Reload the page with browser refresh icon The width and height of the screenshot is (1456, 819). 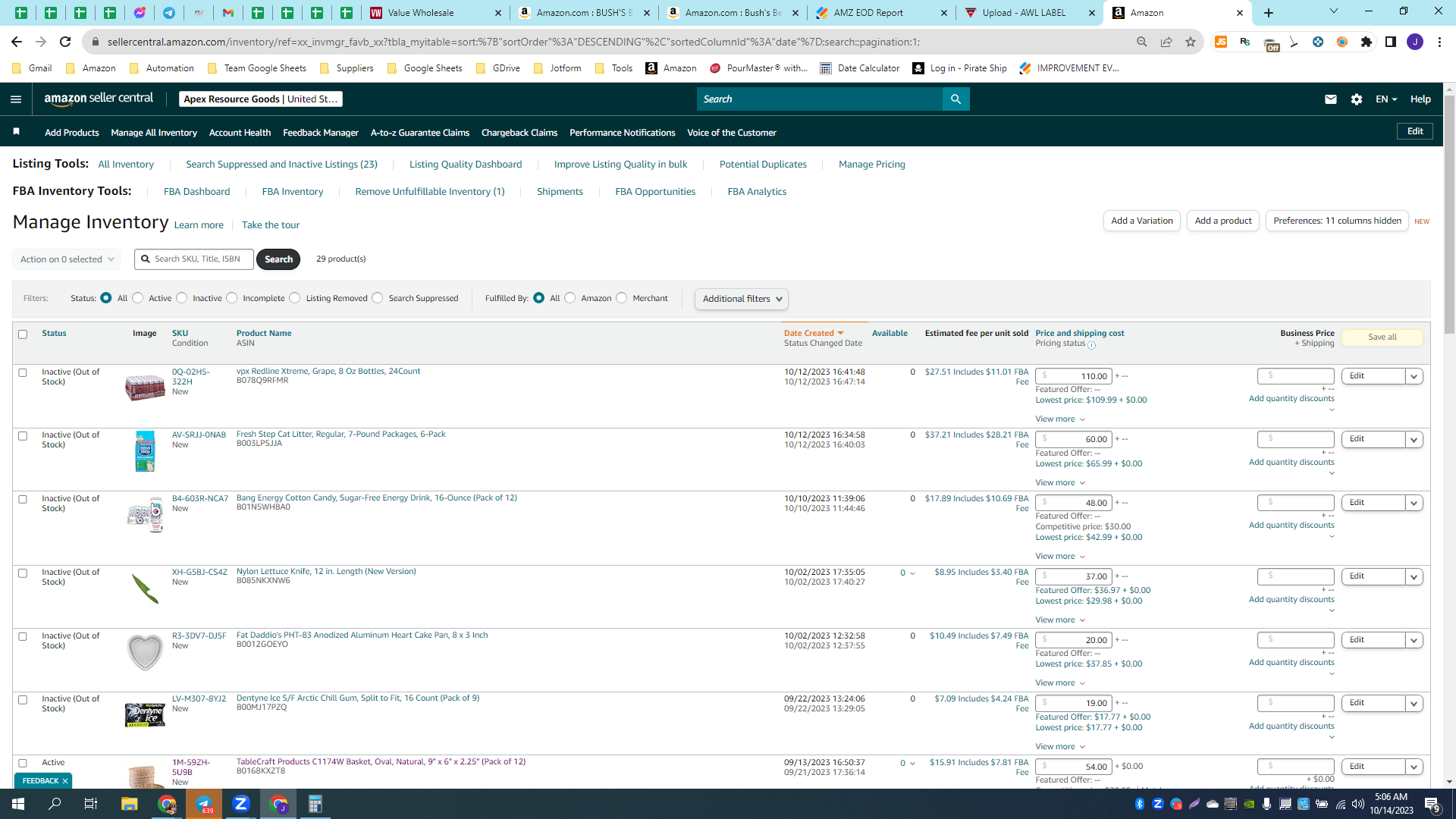[65, 42]
